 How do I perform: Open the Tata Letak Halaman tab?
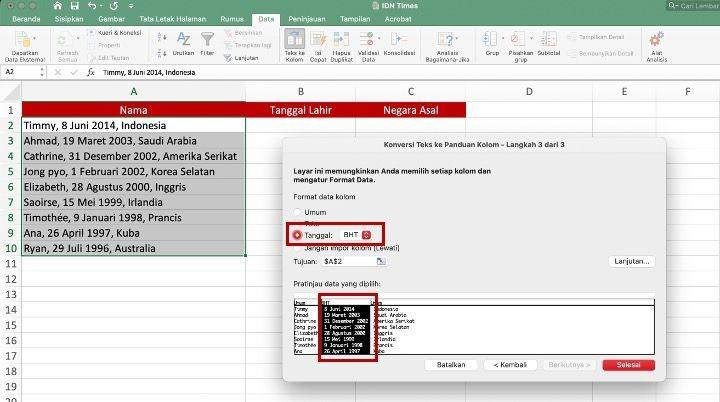173,19
